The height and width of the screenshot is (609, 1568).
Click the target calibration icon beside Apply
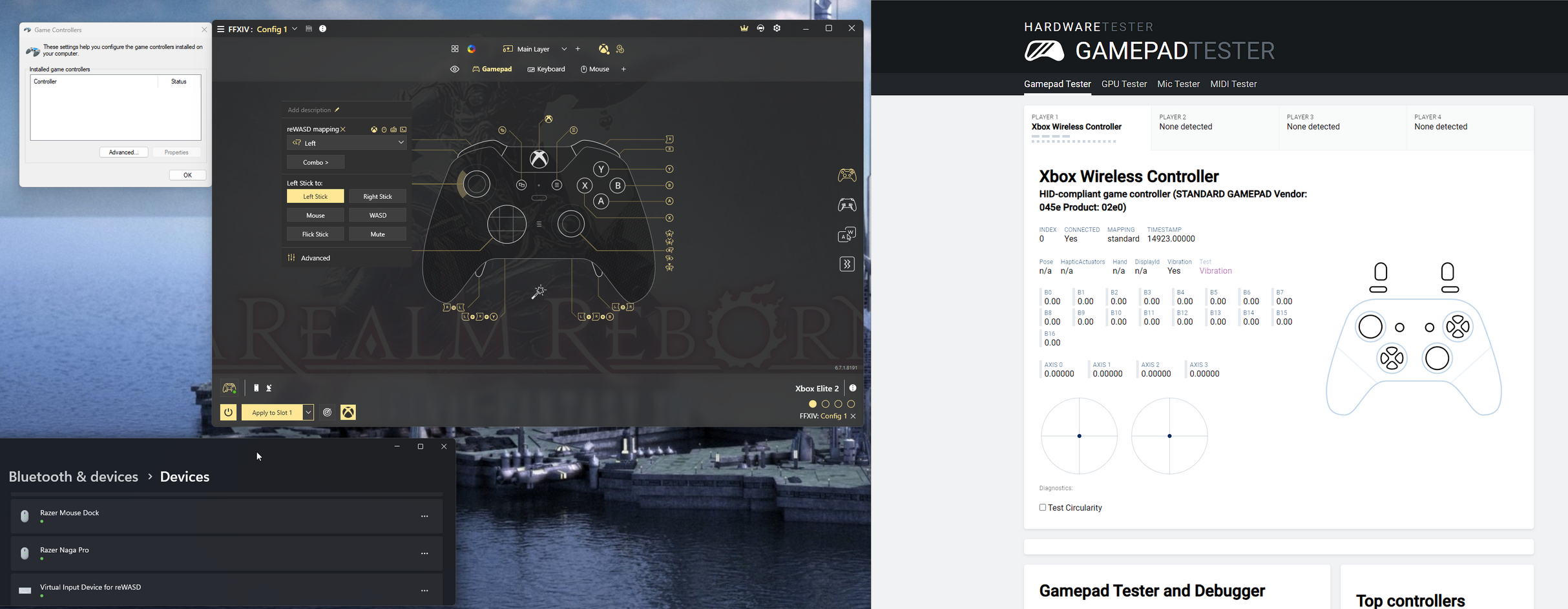point(328,413)
